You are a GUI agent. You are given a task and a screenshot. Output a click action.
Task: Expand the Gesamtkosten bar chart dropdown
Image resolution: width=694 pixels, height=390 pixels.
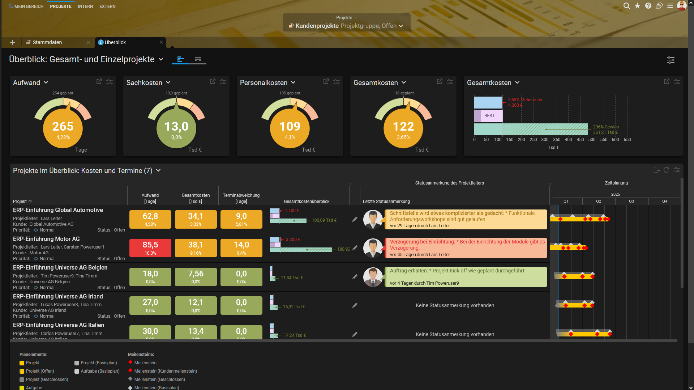pyautogui.click(x=517, y=82)
